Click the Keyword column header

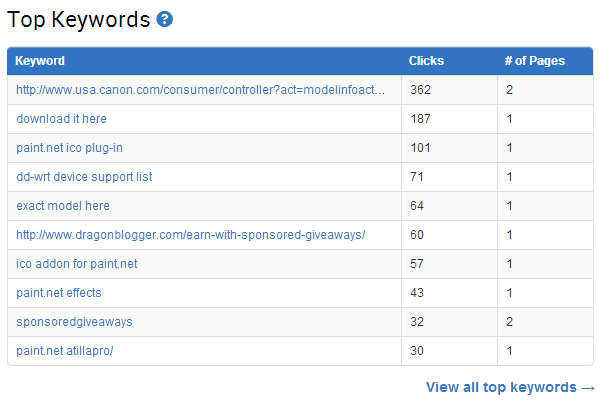click(x=40, y=61)
